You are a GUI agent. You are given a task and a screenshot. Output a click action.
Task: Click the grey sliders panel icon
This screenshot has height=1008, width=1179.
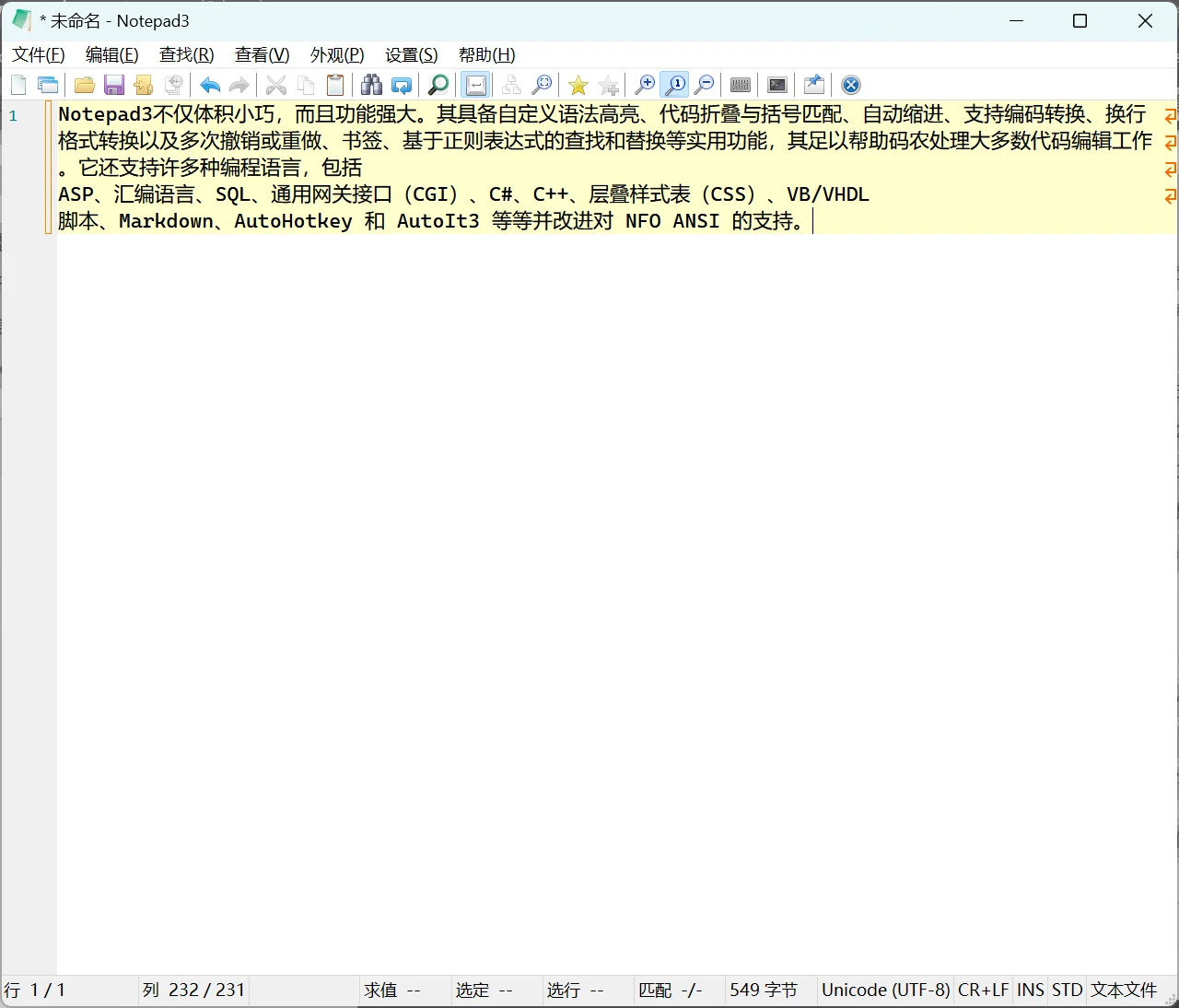(741, 86)
